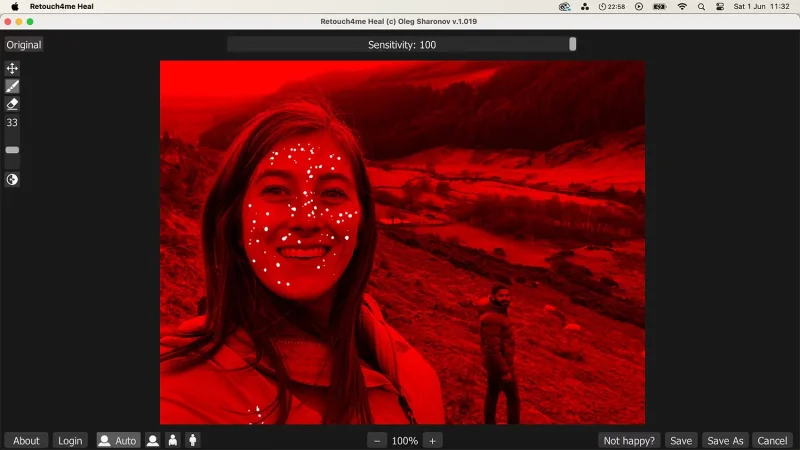Click the 100% zoom level label
800x450 pixels.
point(405,441)
